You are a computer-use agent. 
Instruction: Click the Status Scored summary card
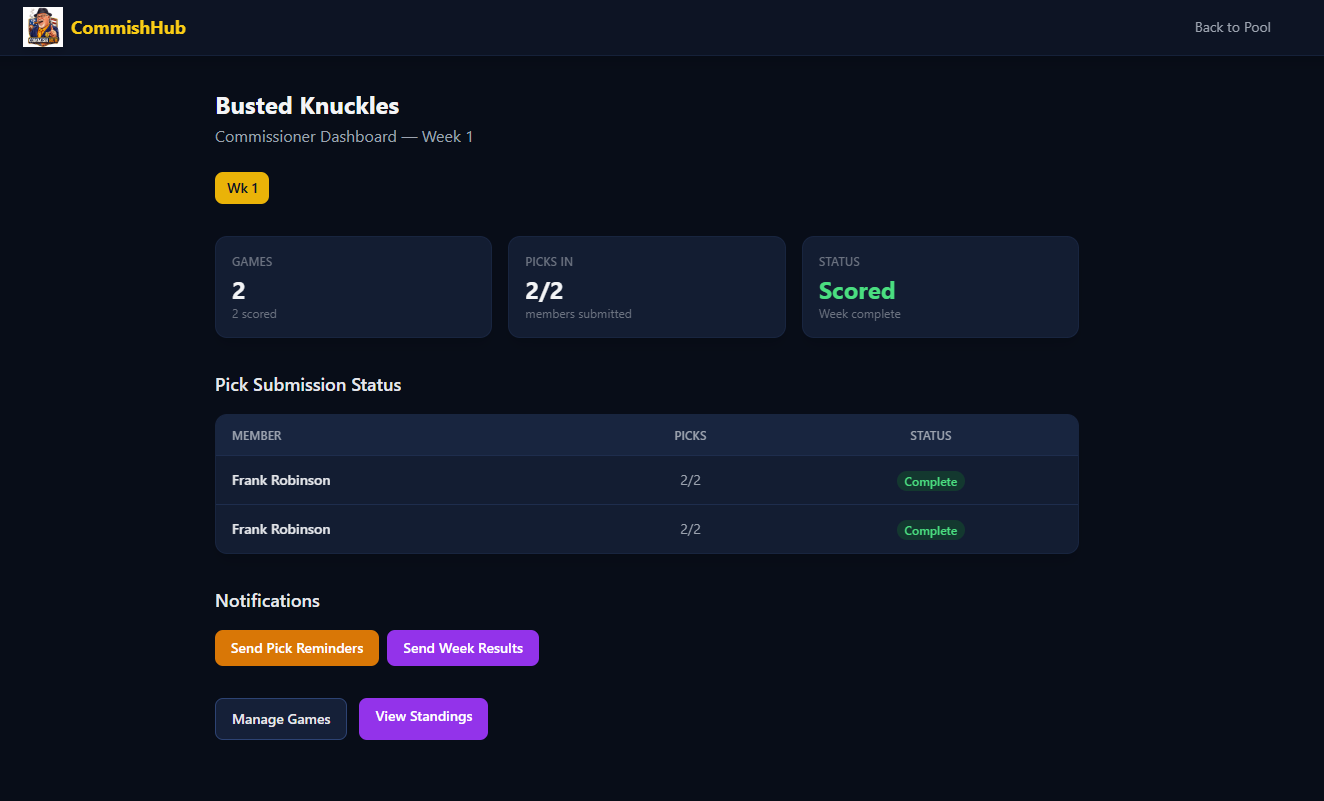(940, 287)
